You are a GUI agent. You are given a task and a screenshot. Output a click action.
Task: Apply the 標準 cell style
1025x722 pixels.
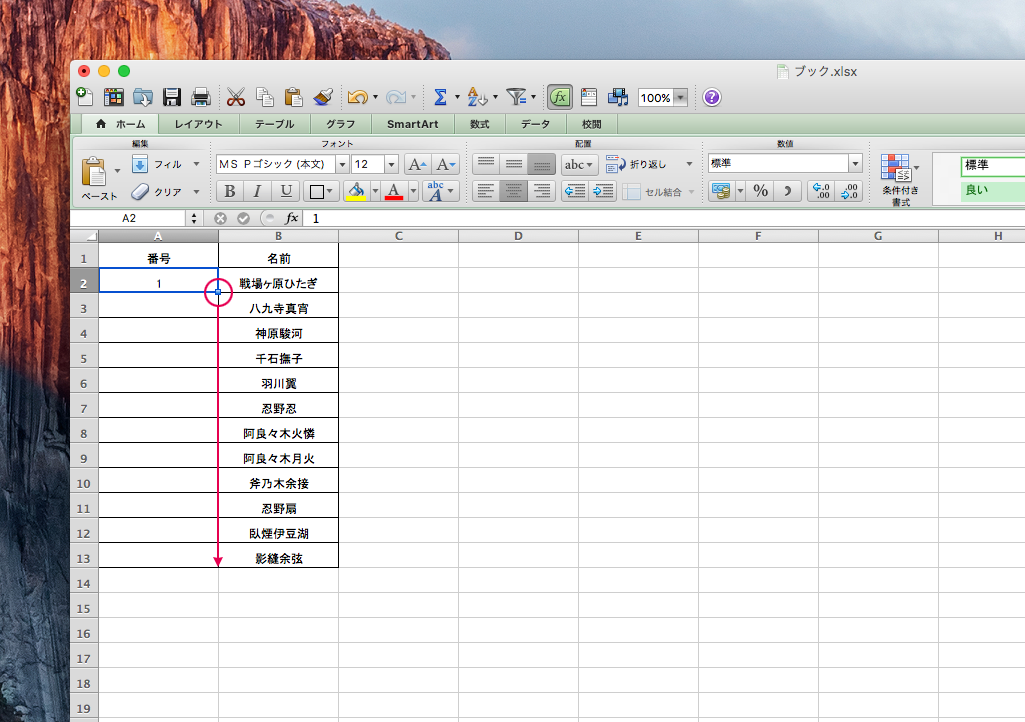click(994, 165)
